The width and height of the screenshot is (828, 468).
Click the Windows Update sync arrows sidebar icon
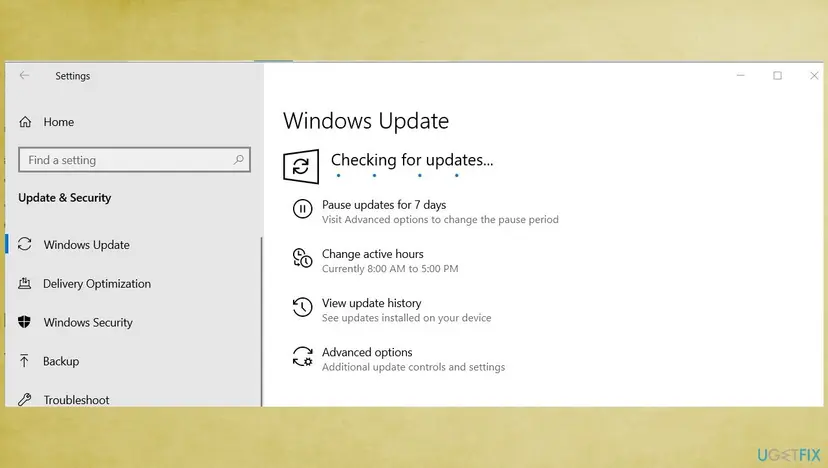[x=25, y=244]
